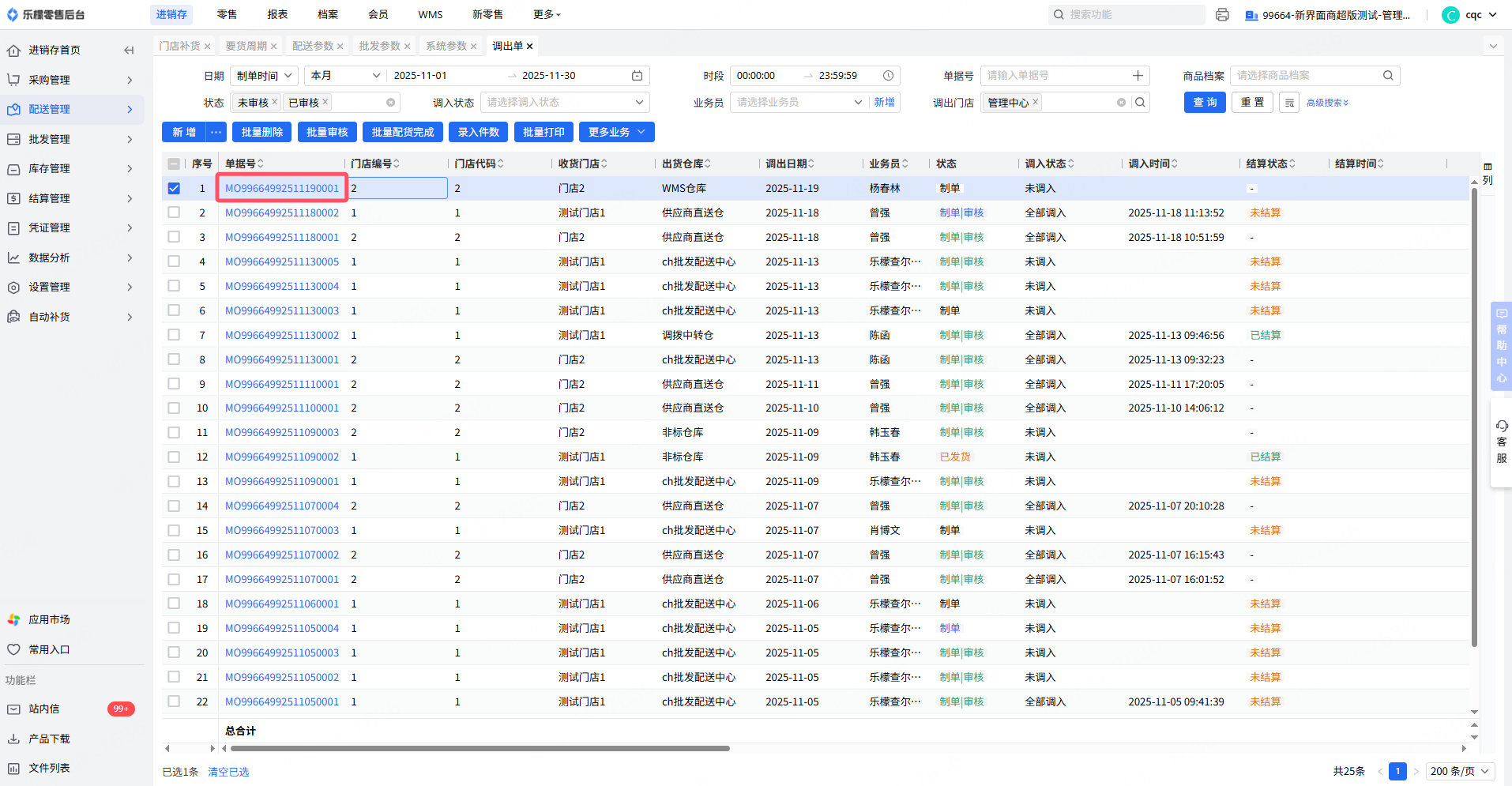Viewport: 1512px width, 786px height.
Task: Click search icon beside 调出门店 field
Action: point(1140,103)
